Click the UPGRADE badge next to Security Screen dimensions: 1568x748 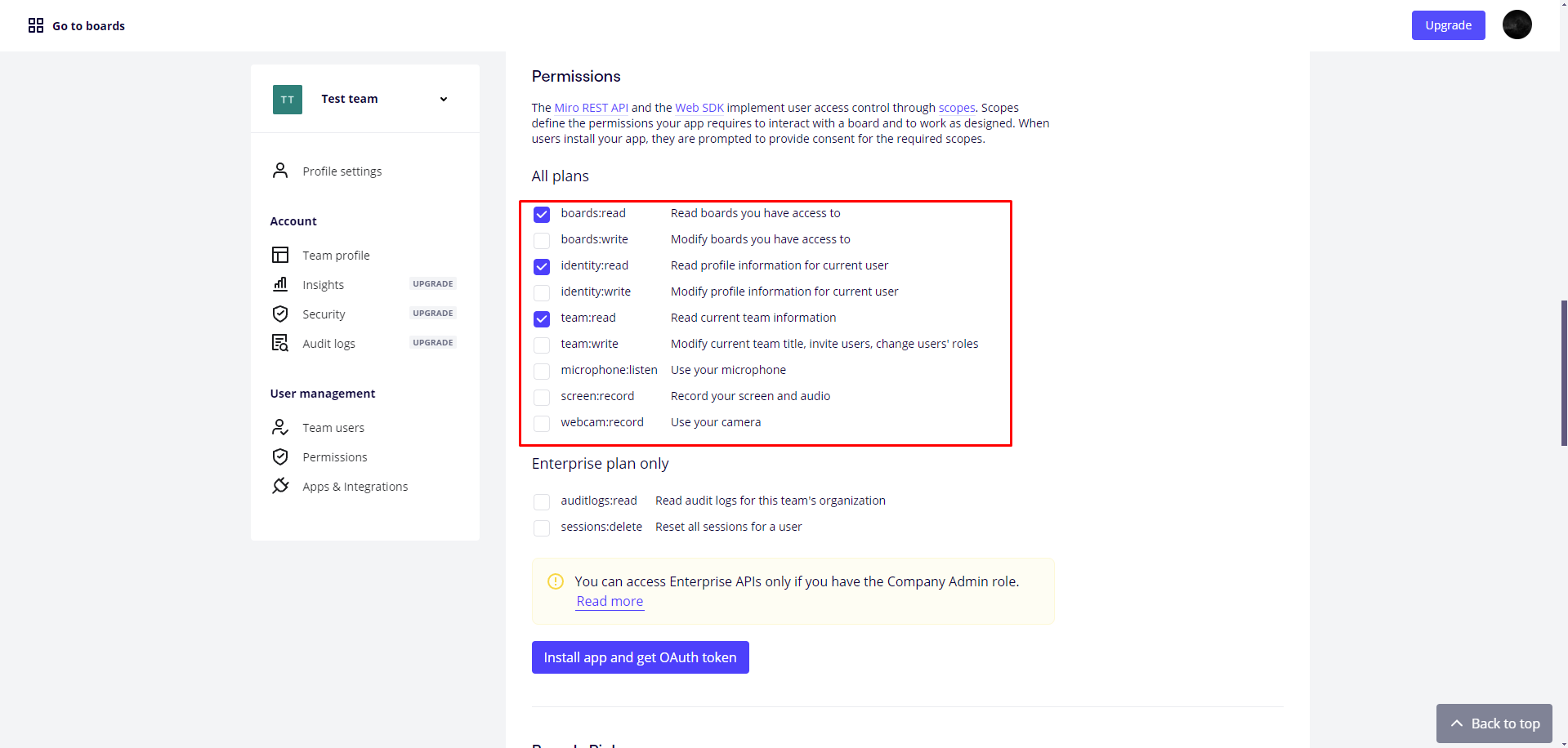[433, 314]
